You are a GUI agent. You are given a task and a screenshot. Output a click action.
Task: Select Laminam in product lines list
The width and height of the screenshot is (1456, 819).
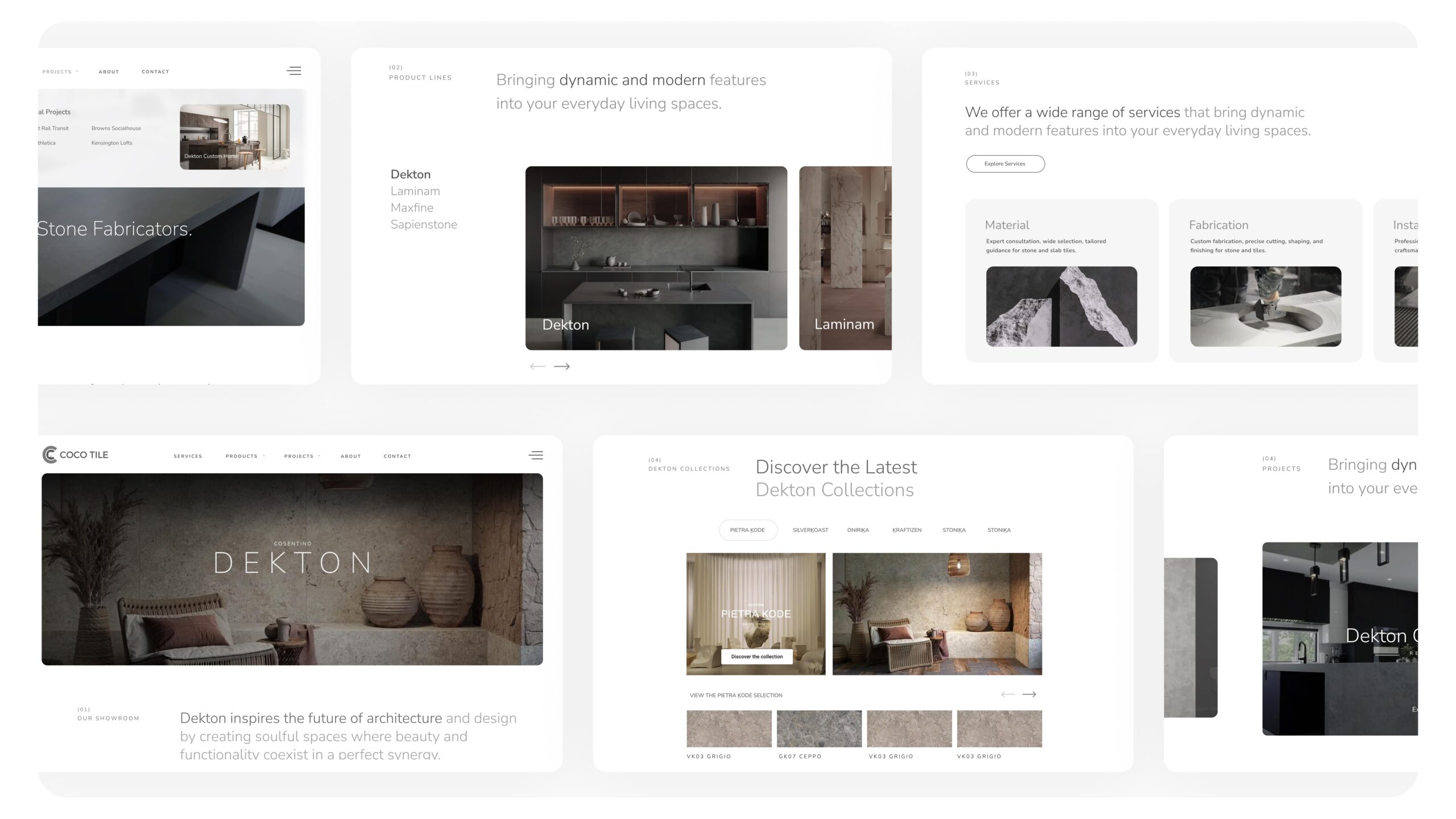(415, 191)
